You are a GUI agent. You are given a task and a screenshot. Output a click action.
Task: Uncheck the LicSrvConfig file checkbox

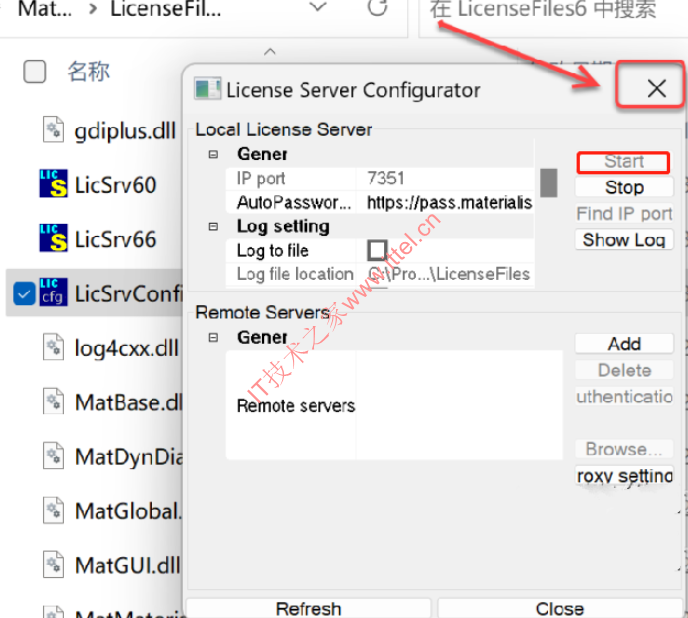tap(24, 293)
